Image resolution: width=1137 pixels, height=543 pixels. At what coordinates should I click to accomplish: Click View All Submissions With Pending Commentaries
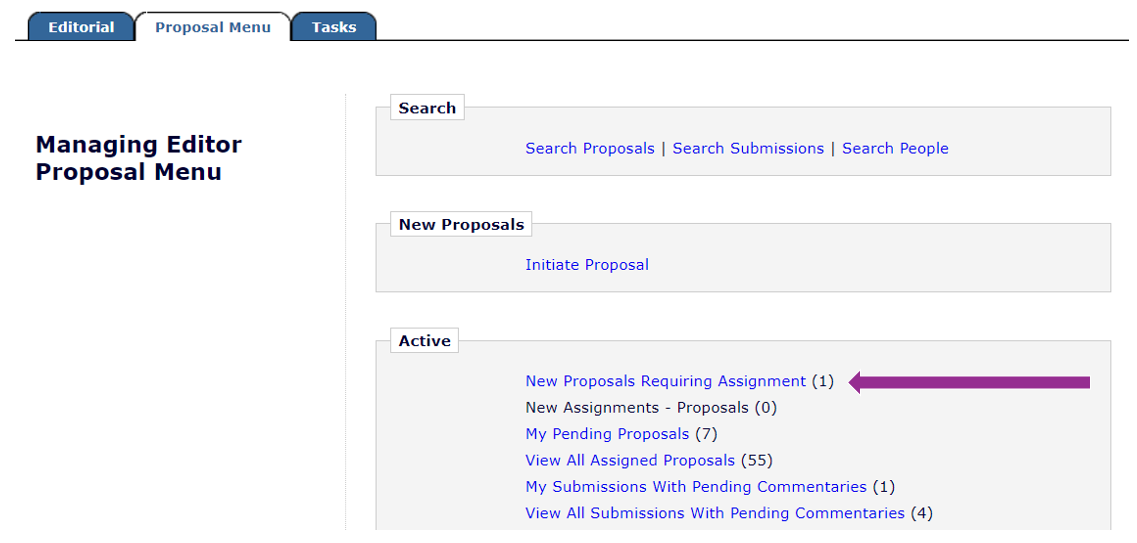(715, 514)
